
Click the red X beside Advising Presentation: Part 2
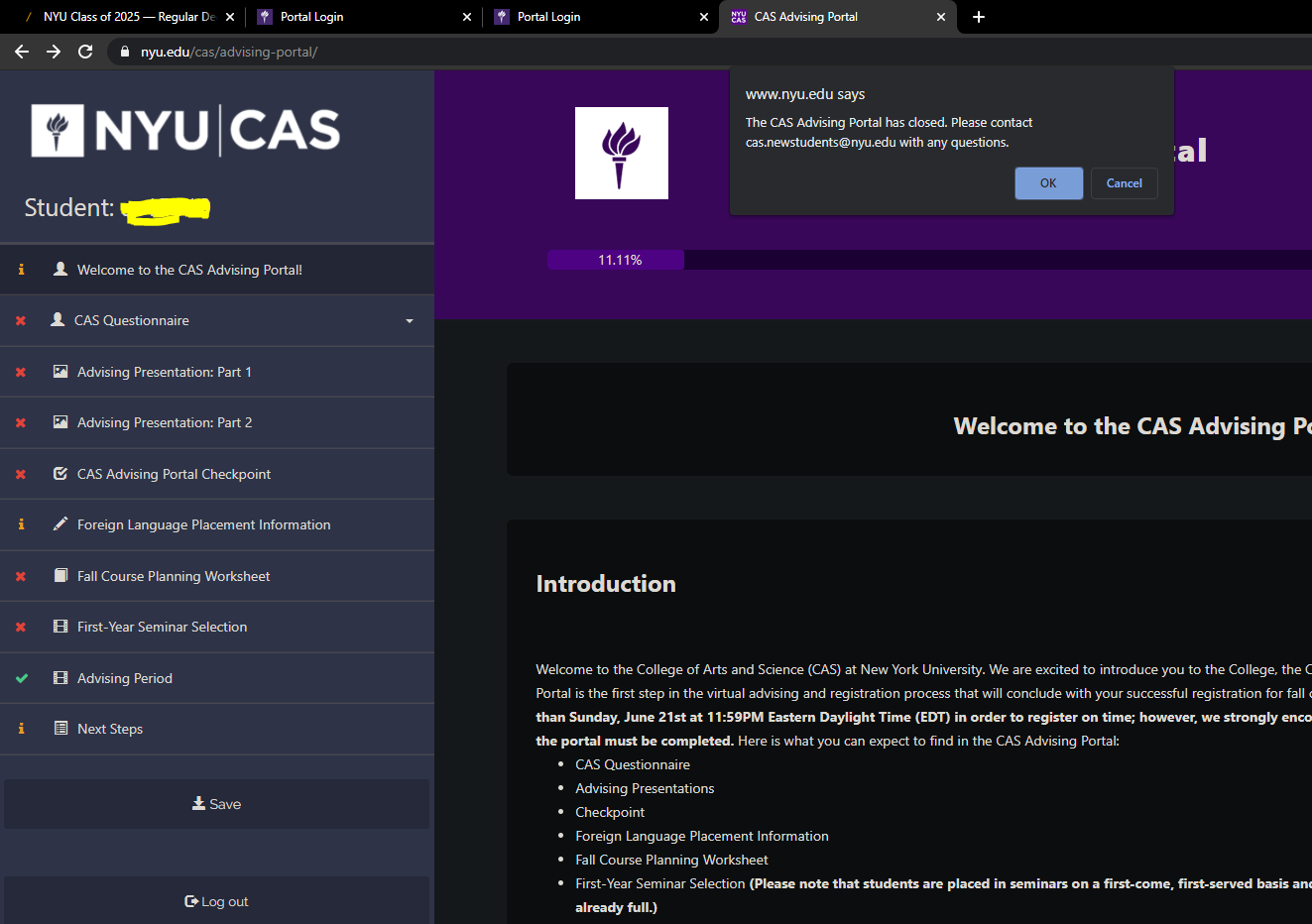click(x=21, y=423)
